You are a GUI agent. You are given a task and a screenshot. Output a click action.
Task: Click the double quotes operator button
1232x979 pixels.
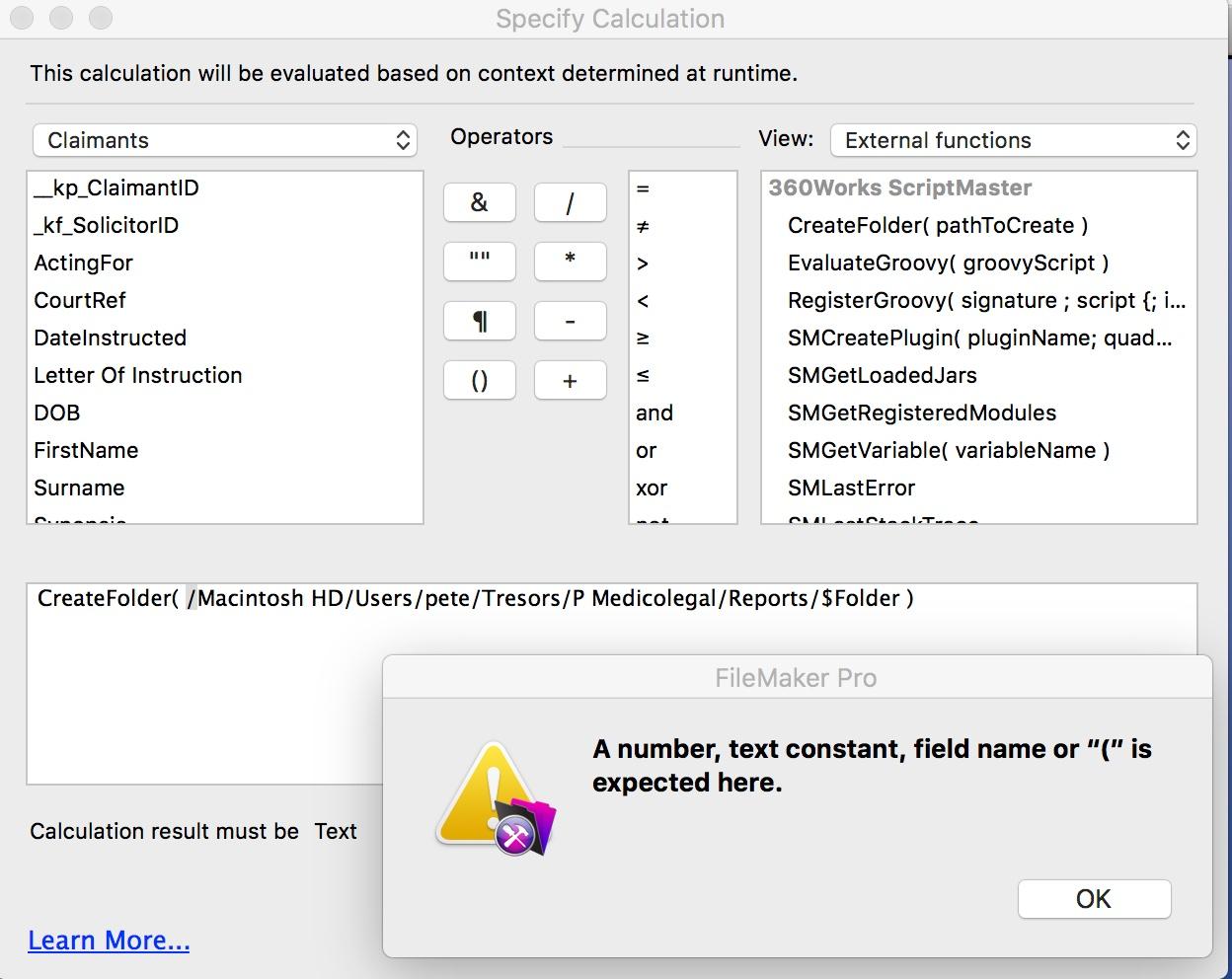click(x=480, y=262)
